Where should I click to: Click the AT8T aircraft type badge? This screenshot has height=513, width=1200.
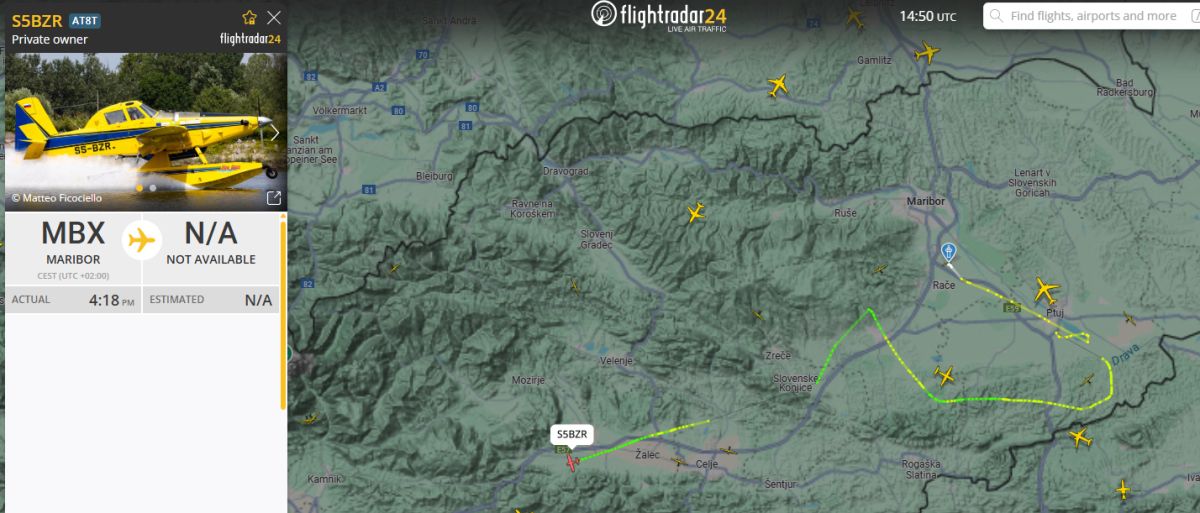tap(85, 20)
